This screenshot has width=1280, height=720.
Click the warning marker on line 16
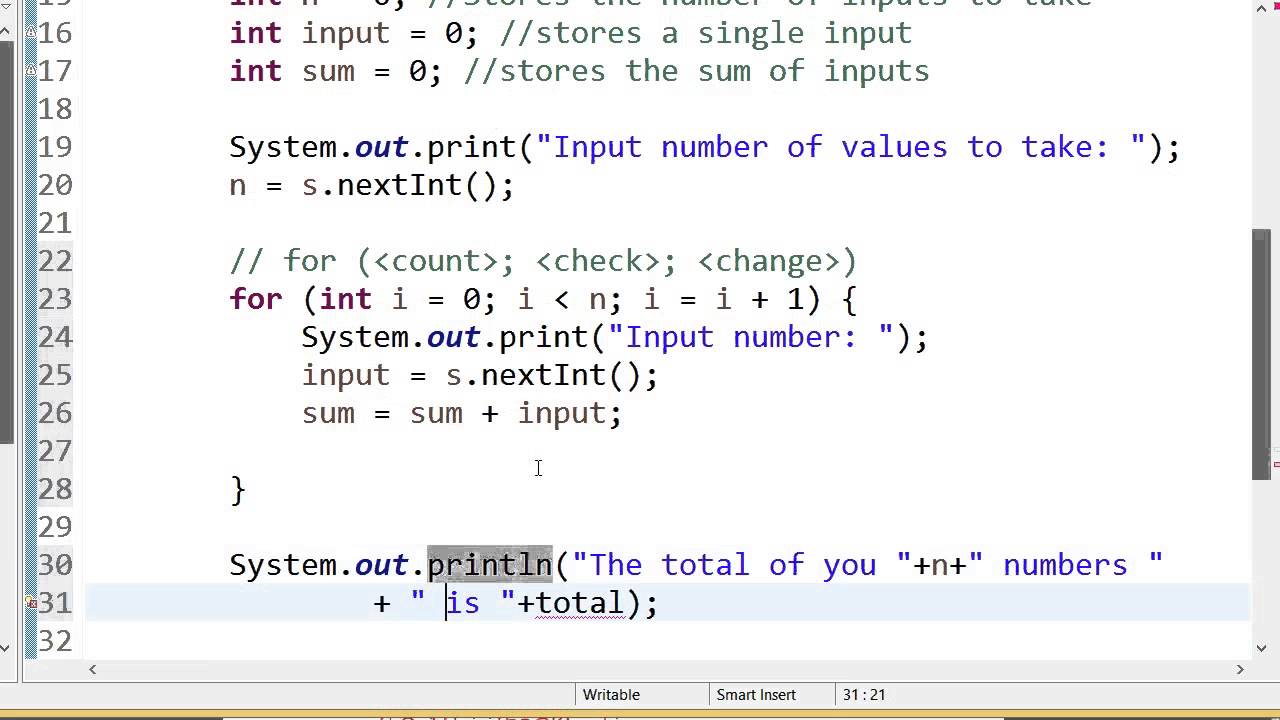tap(32, 33)
